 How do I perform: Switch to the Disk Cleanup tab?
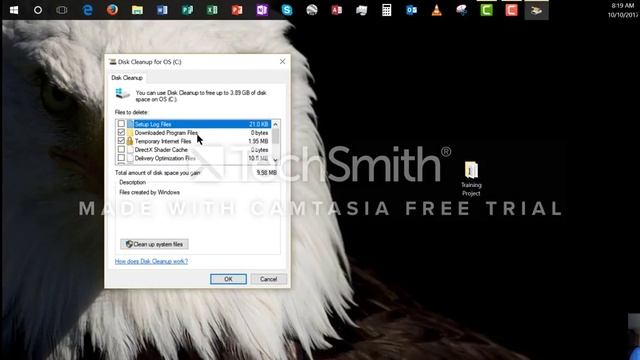[127, 78]
